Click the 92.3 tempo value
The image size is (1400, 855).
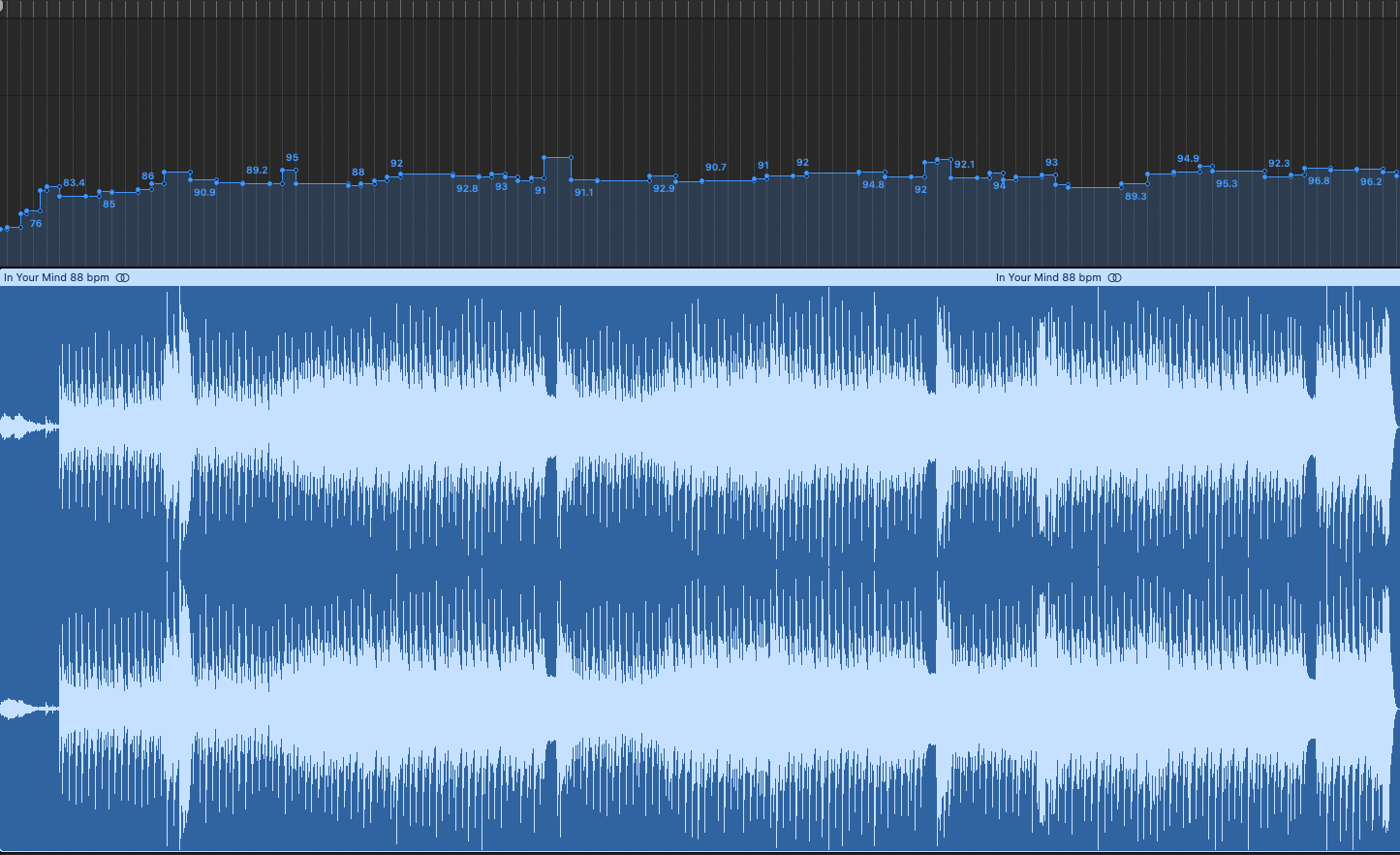coord(1279,164)
